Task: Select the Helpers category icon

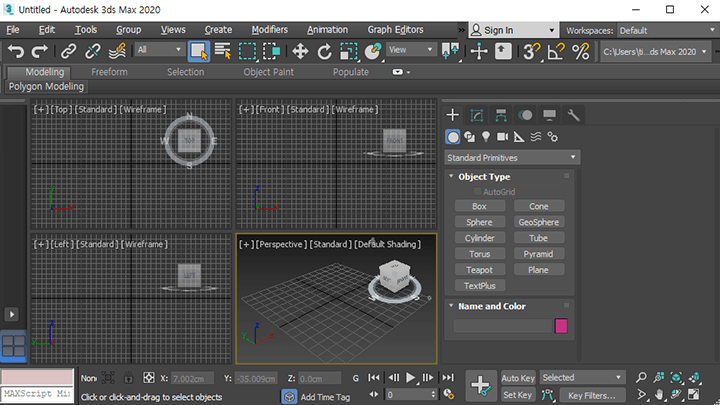Action: pos(519,137)
